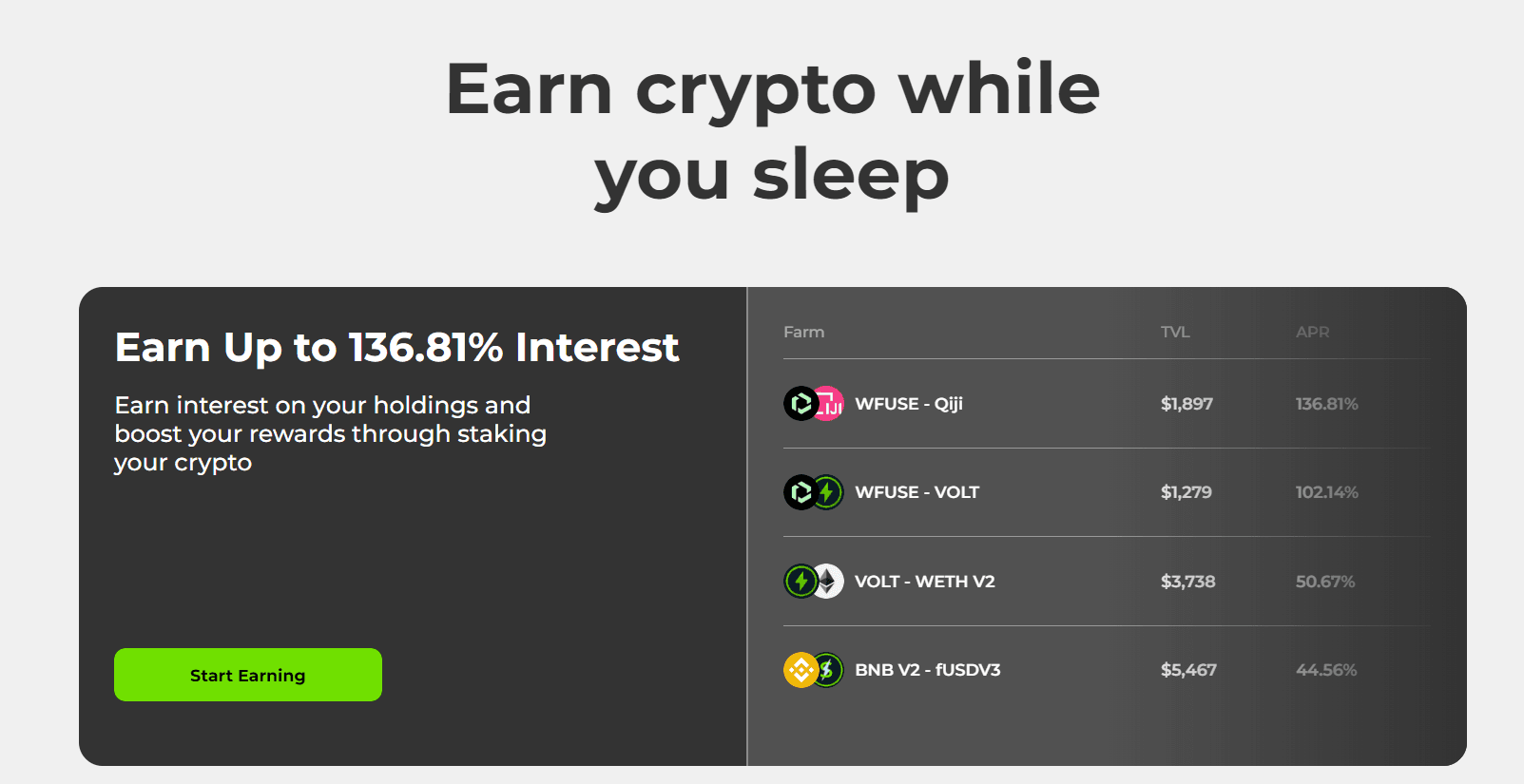This screenshot has height=784, width=1524.
Task: Click the VOLT lightning icon in the WFUSE - VOLT row
Action: click(829, 492)
